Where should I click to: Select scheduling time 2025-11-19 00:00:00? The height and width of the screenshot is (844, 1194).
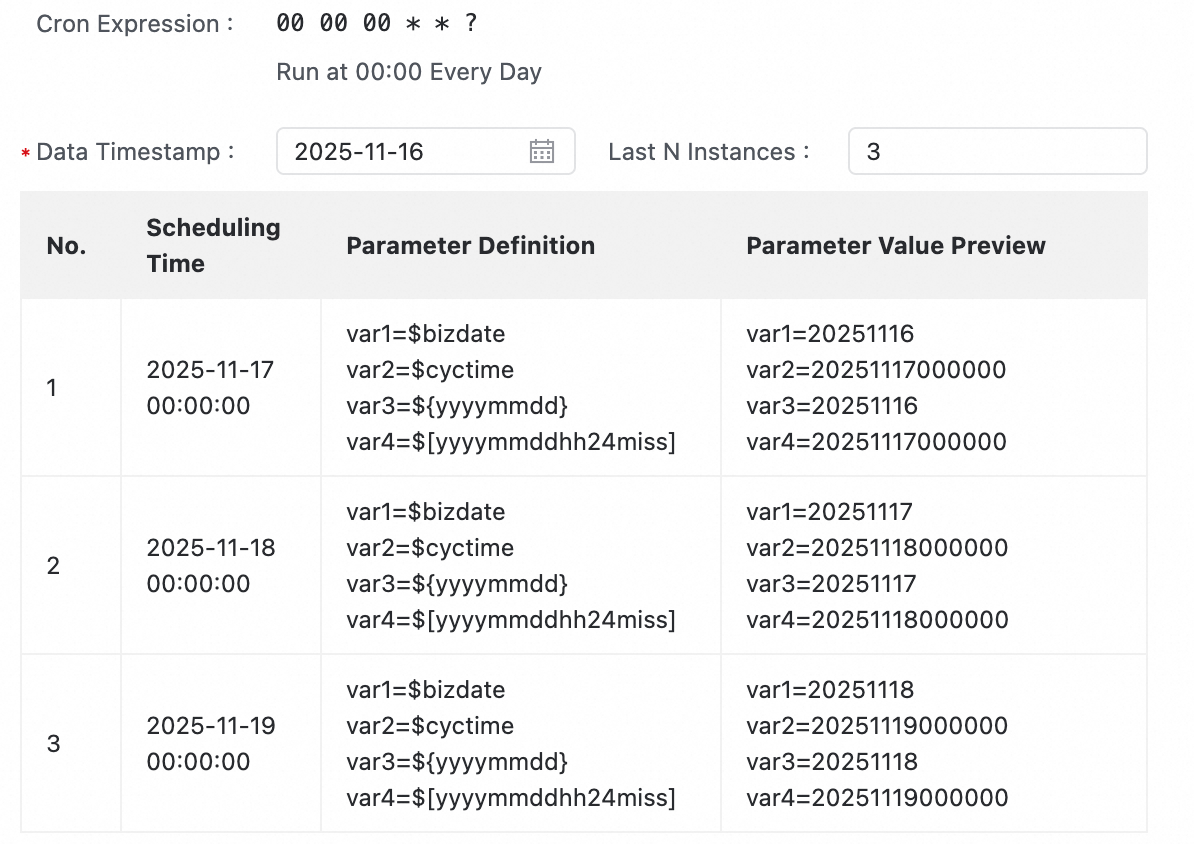(211, 743)
